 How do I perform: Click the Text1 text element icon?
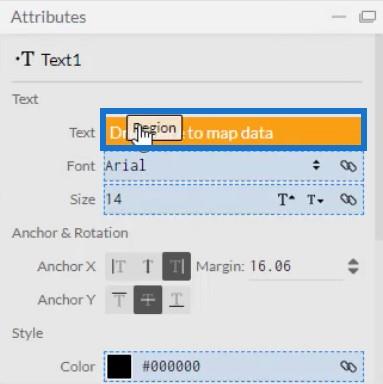coord(25,59)
